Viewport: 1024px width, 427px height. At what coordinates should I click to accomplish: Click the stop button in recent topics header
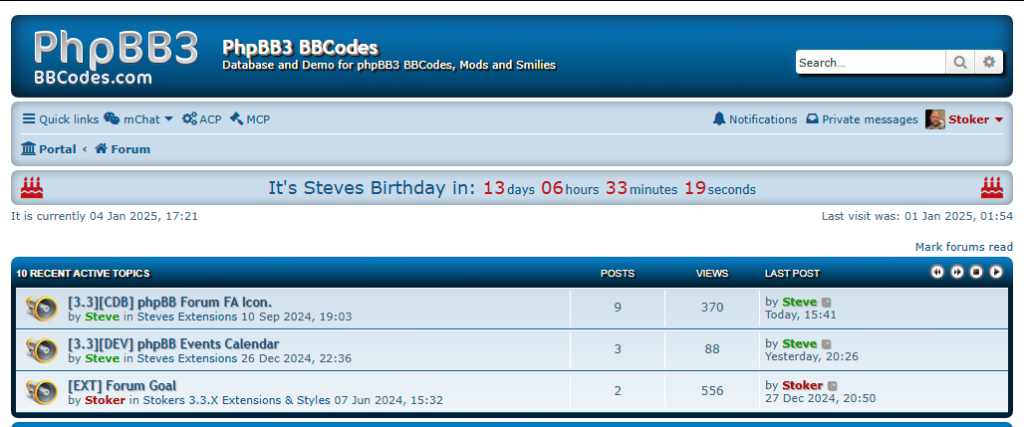(x=976, y=272)
